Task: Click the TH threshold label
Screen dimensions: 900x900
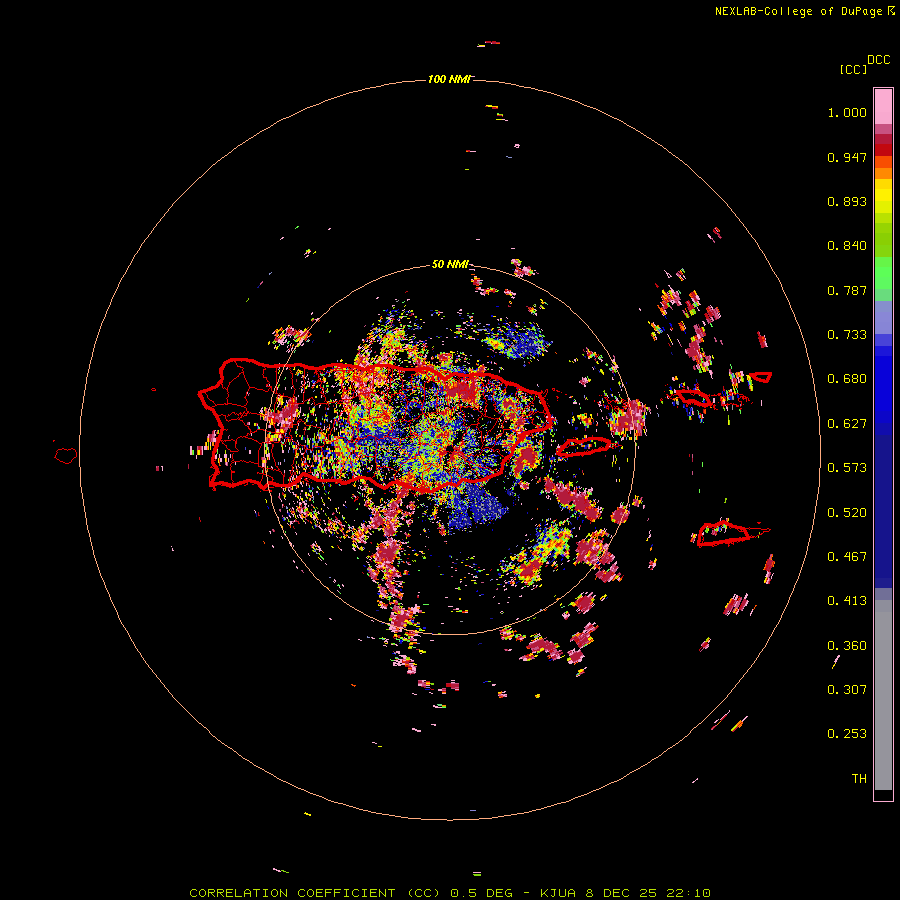Action: coord(859,779)
